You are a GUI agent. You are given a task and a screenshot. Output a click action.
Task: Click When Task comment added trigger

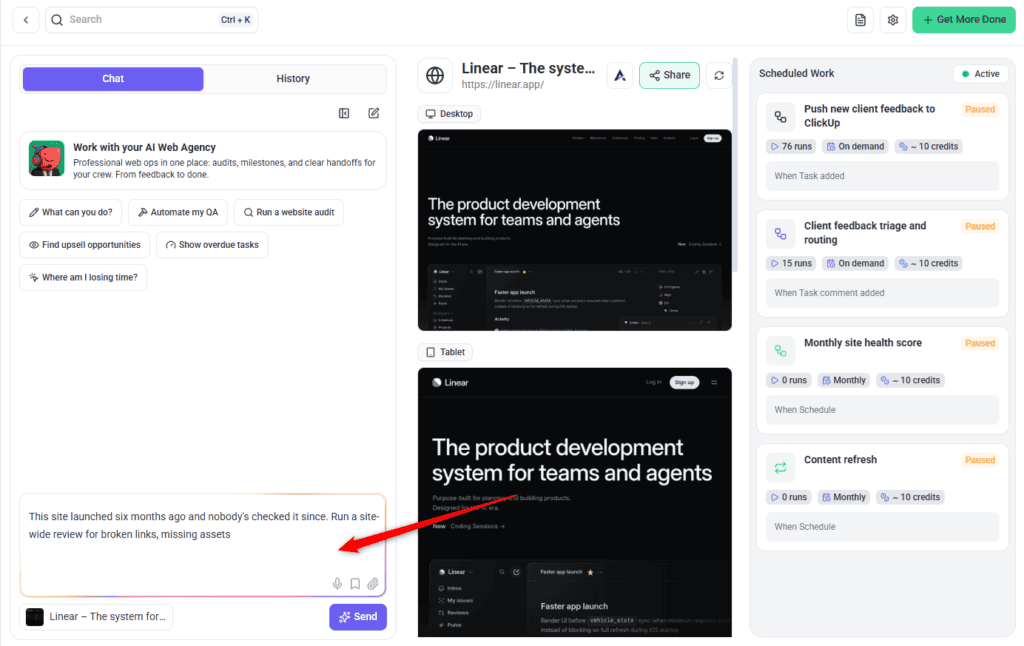click(x=882, y=293)
